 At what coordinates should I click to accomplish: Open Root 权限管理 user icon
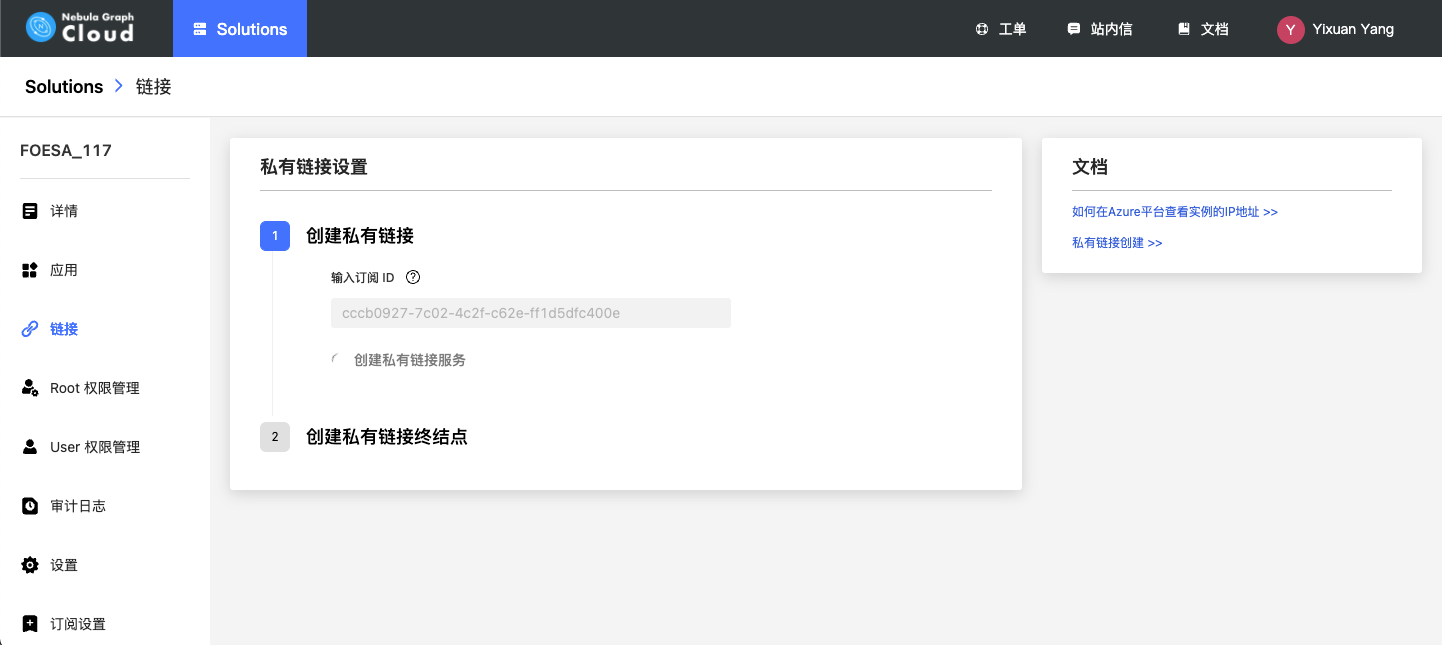pos(30,388)
